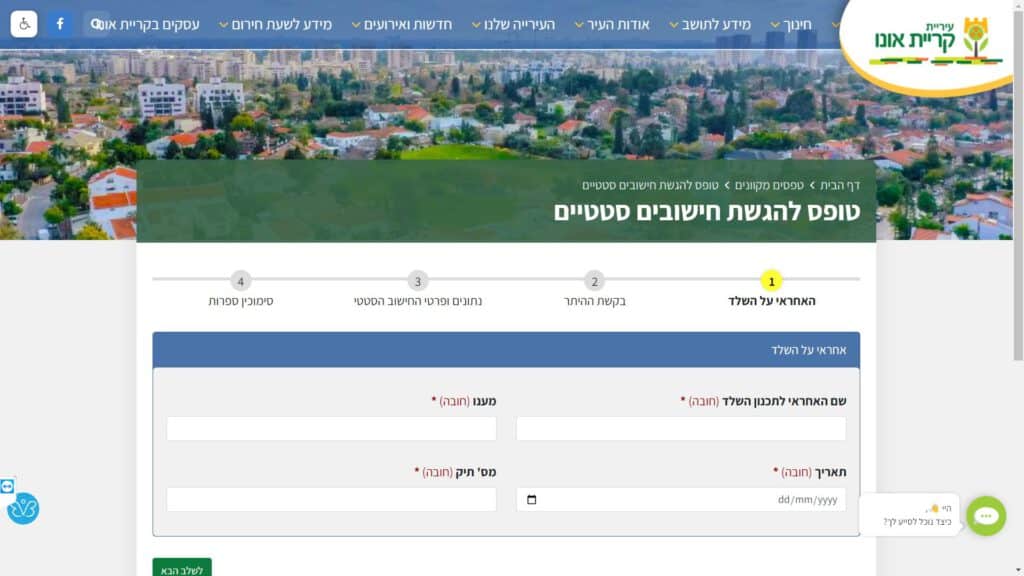Open the accessibility wheelchair menu

tap(24, 24)
